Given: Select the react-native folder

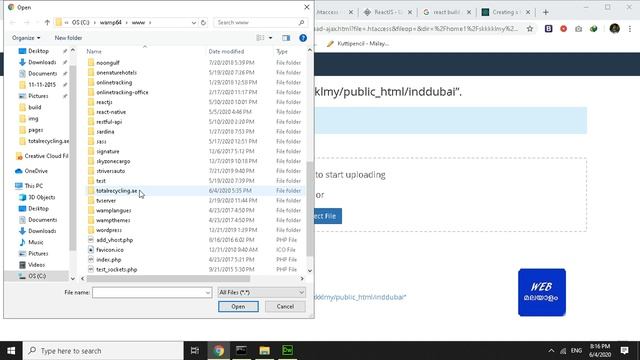Looking at the screenshot, I should (111, 112).
